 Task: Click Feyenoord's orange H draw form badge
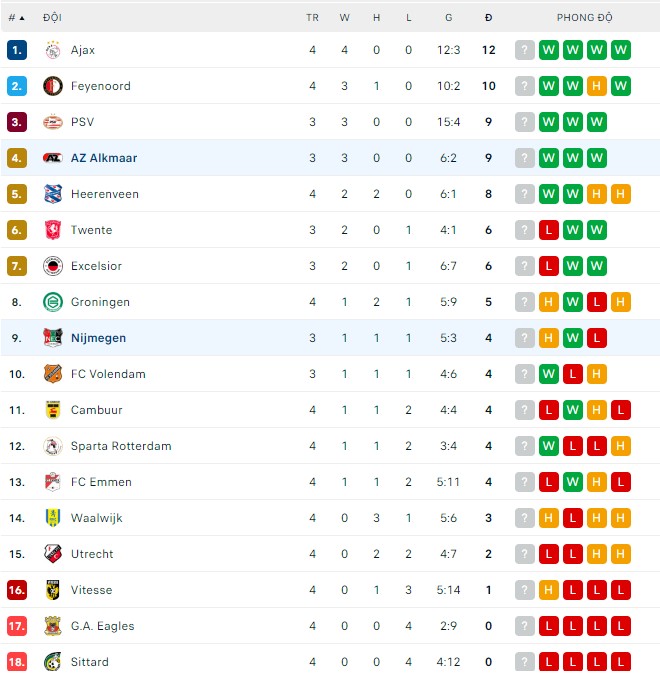pos(597,86)
